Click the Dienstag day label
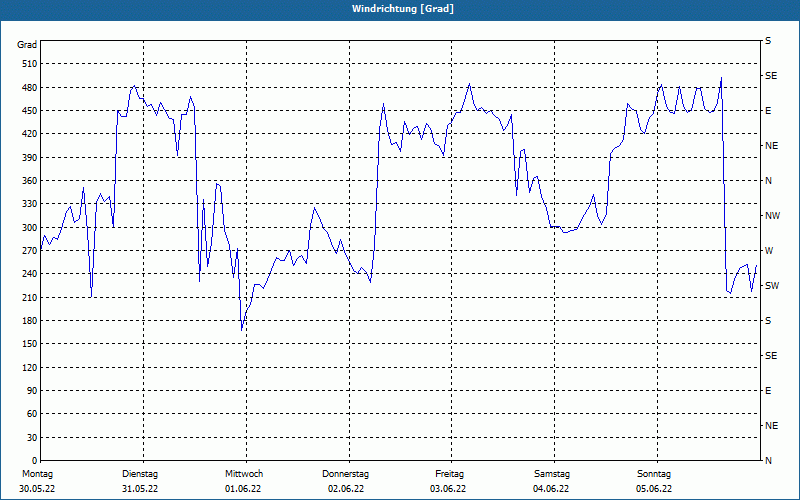Image resolution: width=800 pixels, height=500 pixels. coord(140,474)
